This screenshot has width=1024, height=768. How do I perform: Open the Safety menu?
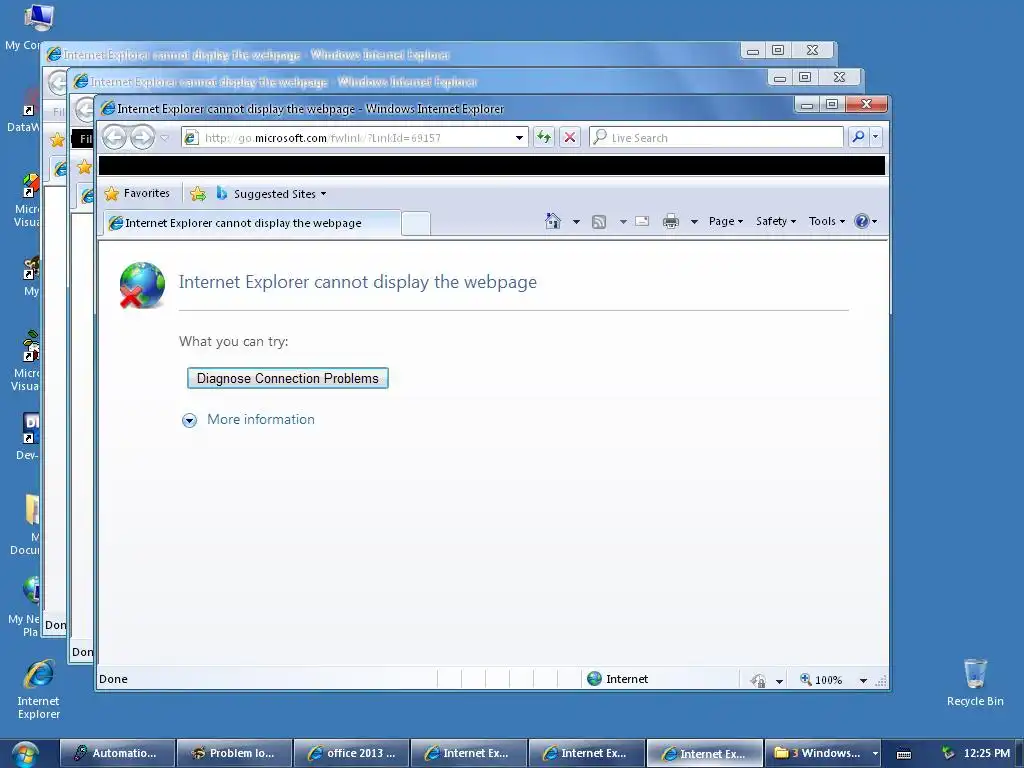[776, 221]
